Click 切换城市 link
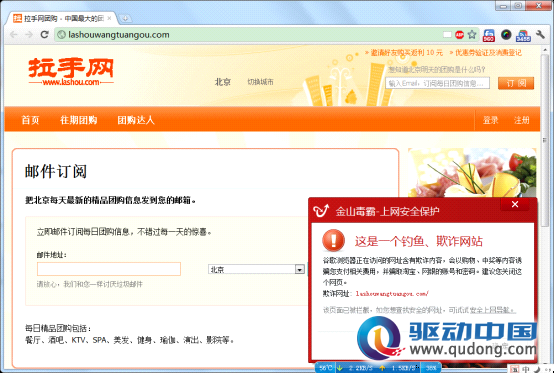Viewport: 554px width, 373px height. point(260,82)
